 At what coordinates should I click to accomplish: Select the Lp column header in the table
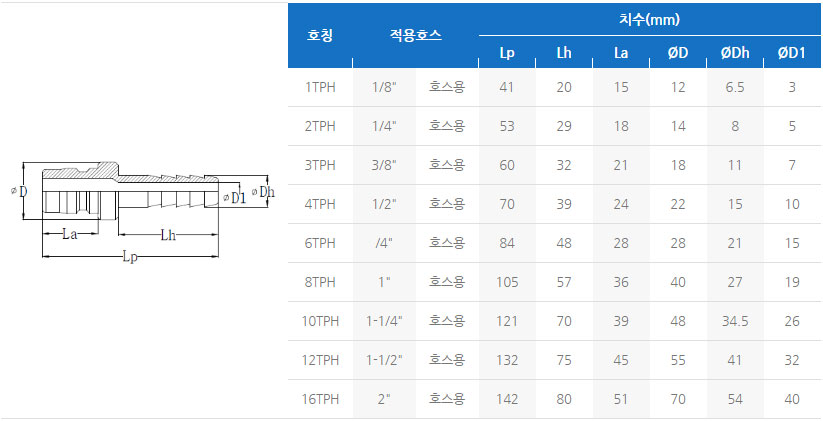coord(507,53)
